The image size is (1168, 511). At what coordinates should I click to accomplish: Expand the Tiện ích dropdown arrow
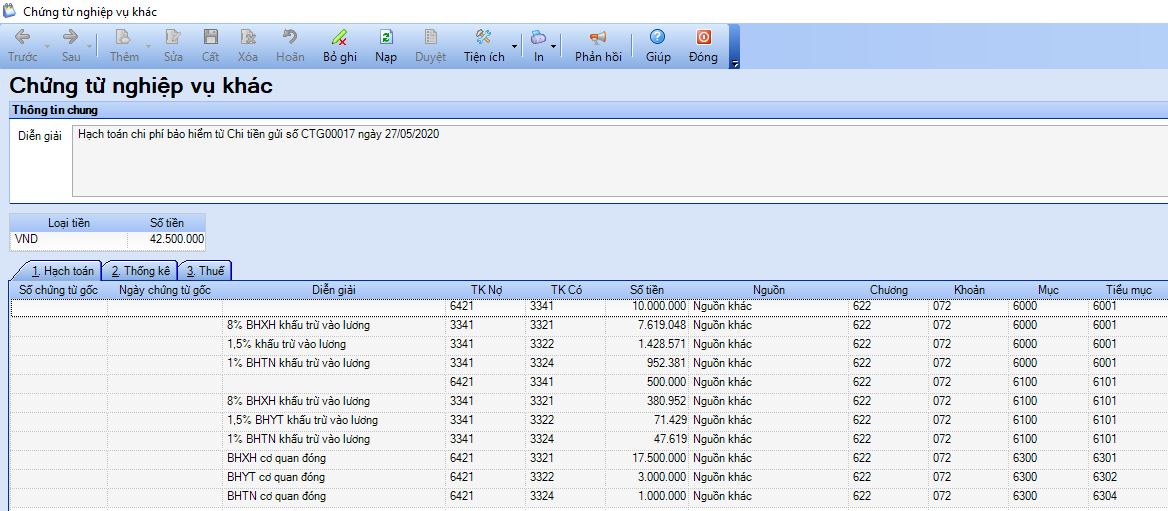pos(513,46)
